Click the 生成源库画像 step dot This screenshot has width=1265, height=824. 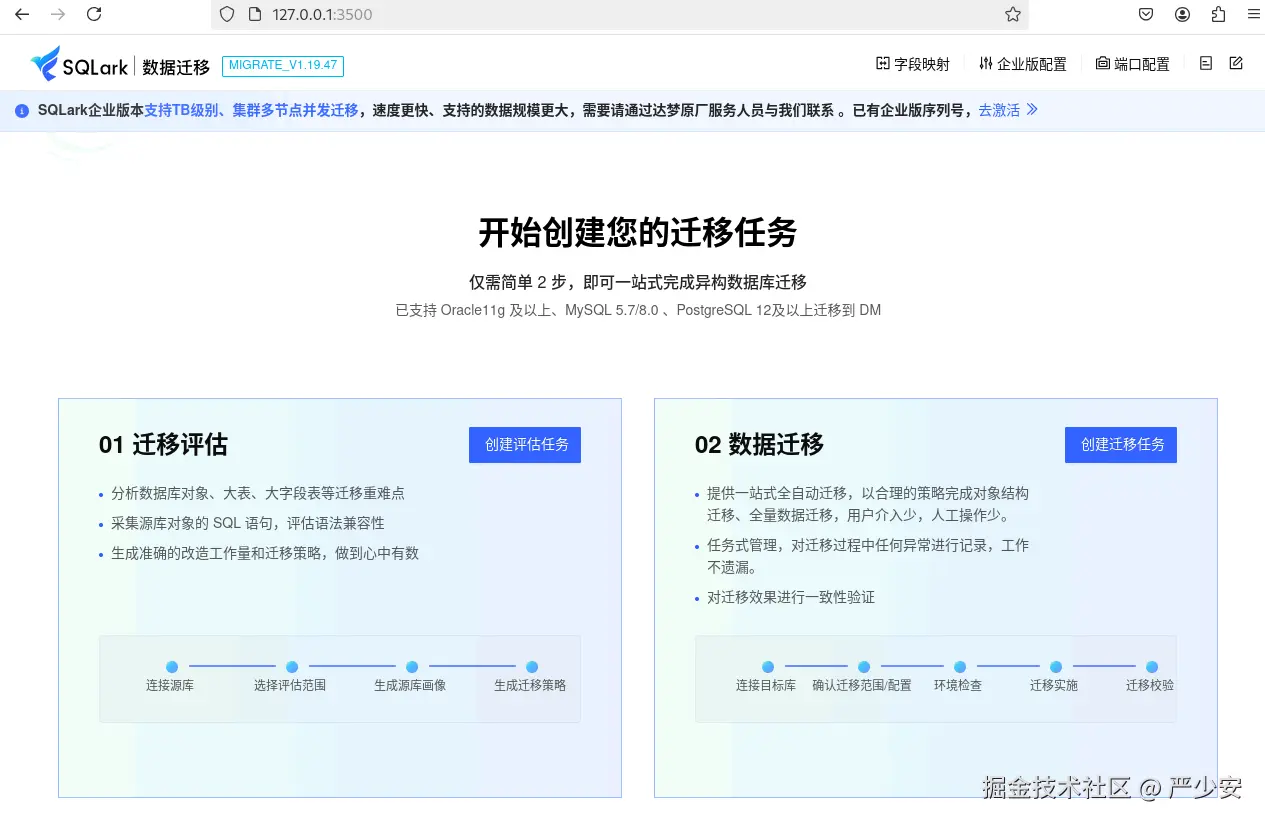pos(412,667)
